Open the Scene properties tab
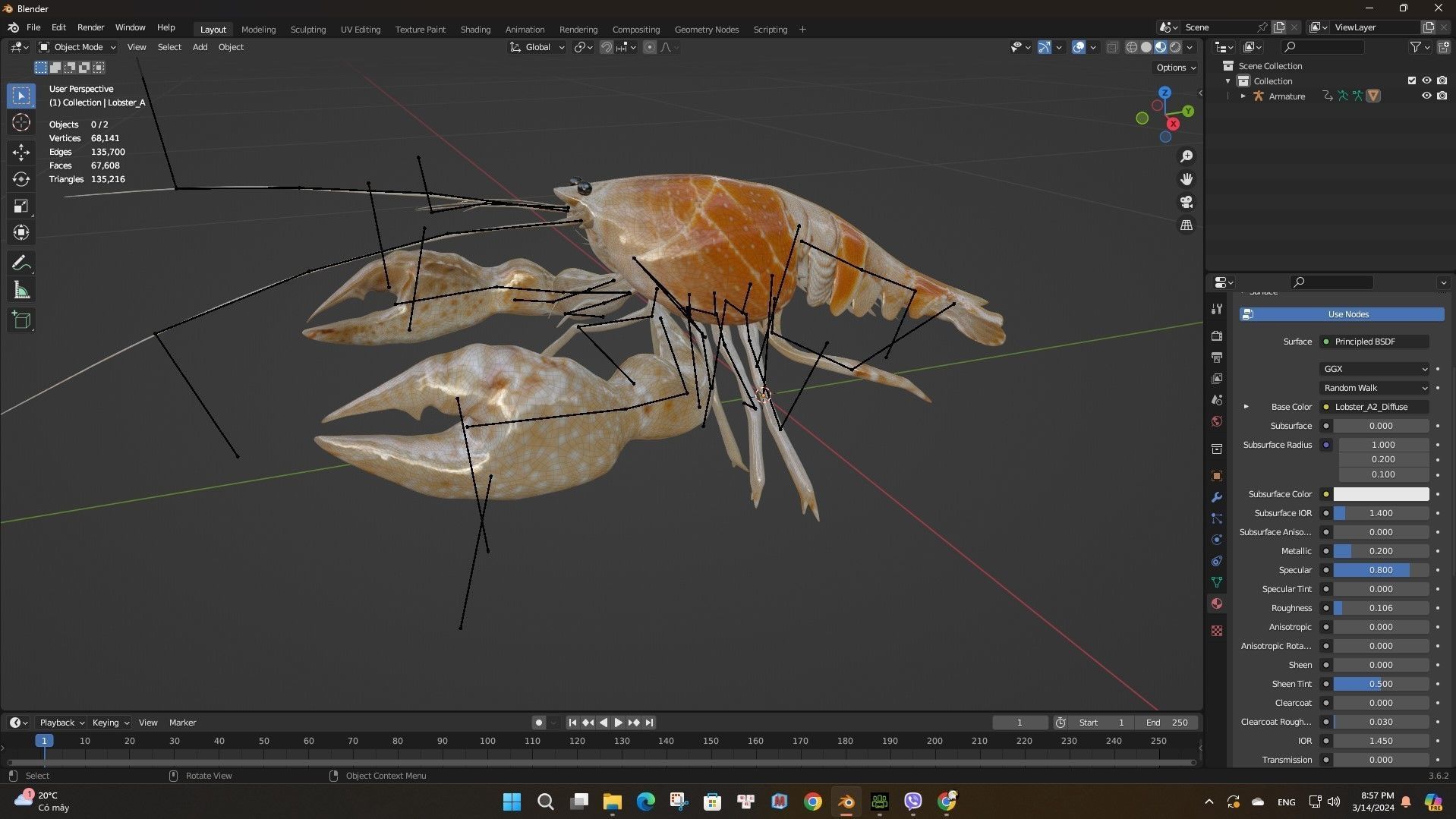Image resolution: width=1456 pixels, height=819 pixels. [x=1217, y=399]
